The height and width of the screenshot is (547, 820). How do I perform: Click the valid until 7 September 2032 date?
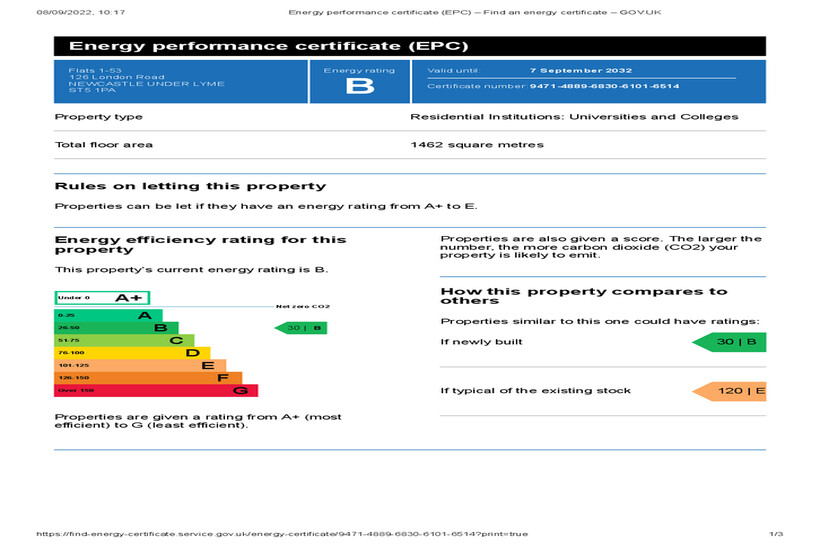[579, 71]
